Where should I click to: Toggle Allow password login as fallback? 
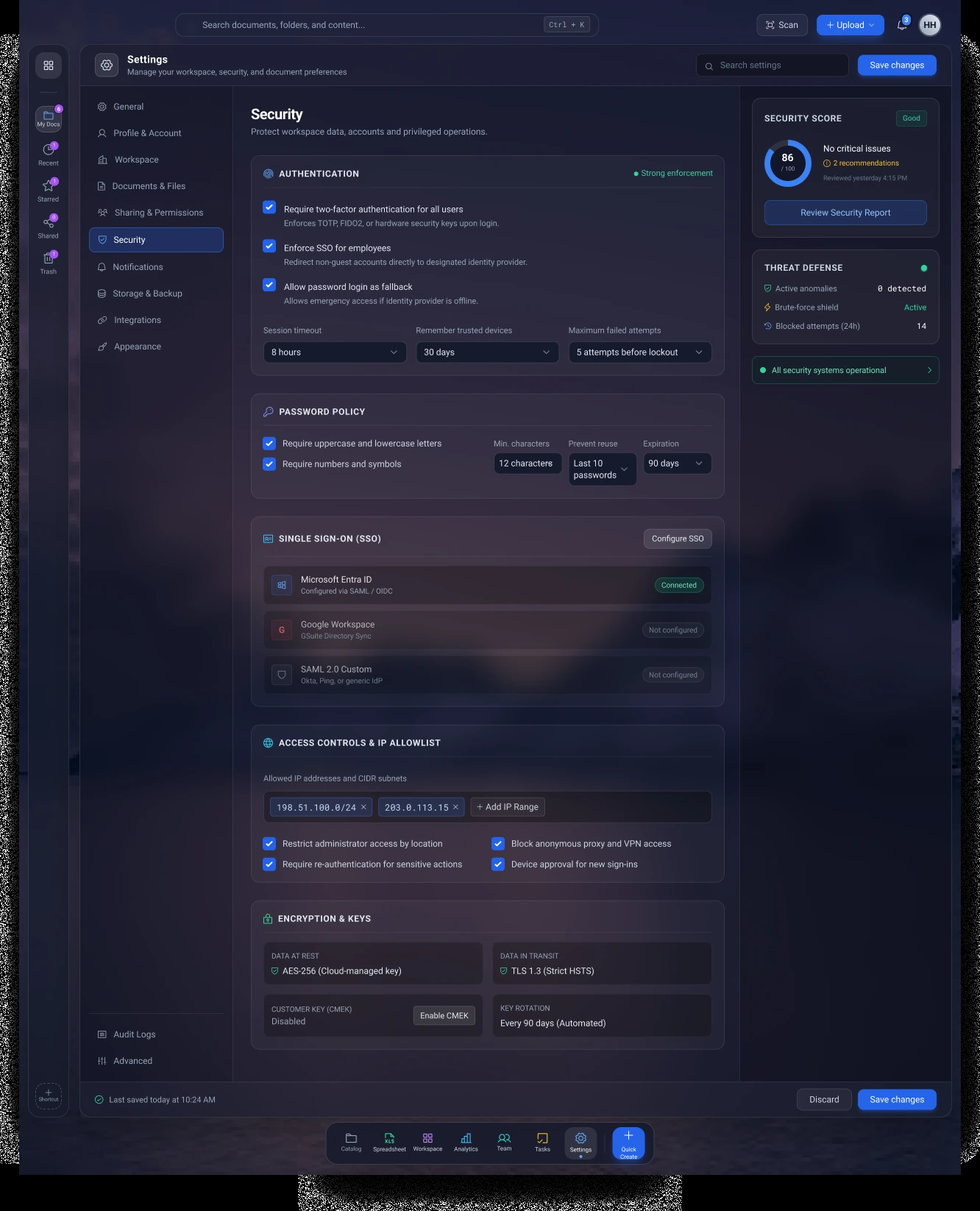point(269,285)
